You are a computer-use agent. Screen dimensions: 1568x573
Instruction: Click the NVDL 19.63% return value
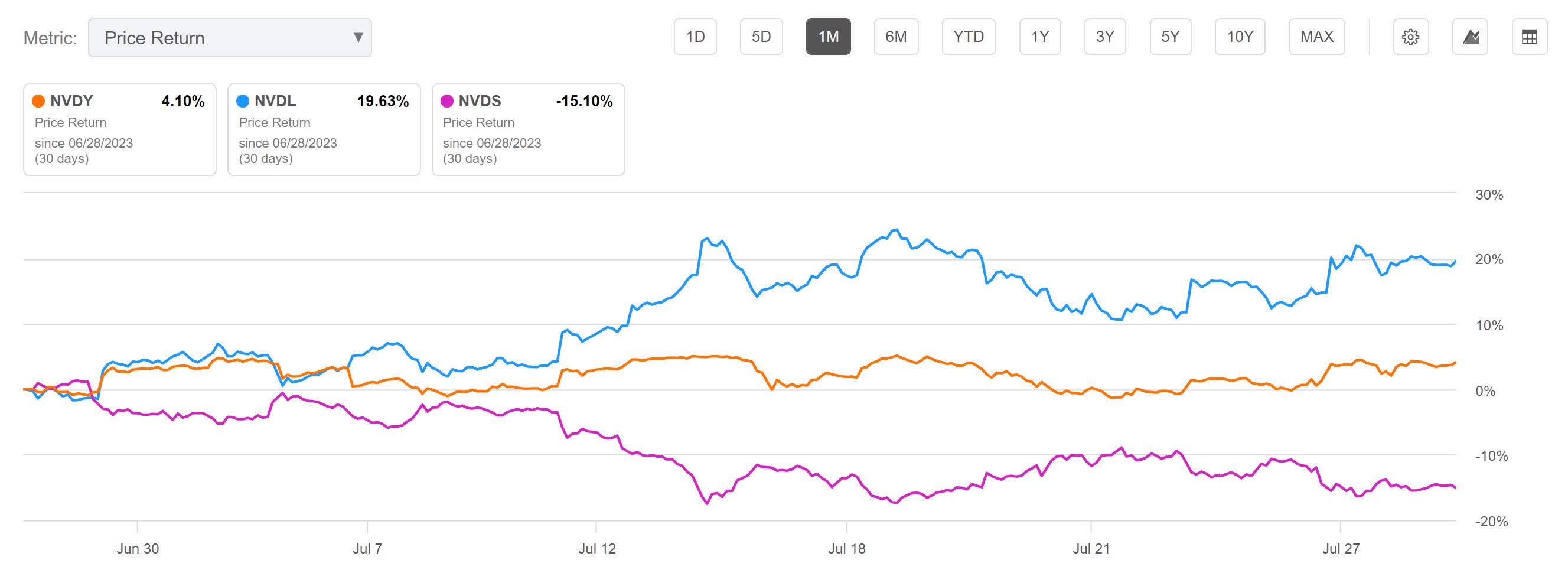(x=383, y=101)
